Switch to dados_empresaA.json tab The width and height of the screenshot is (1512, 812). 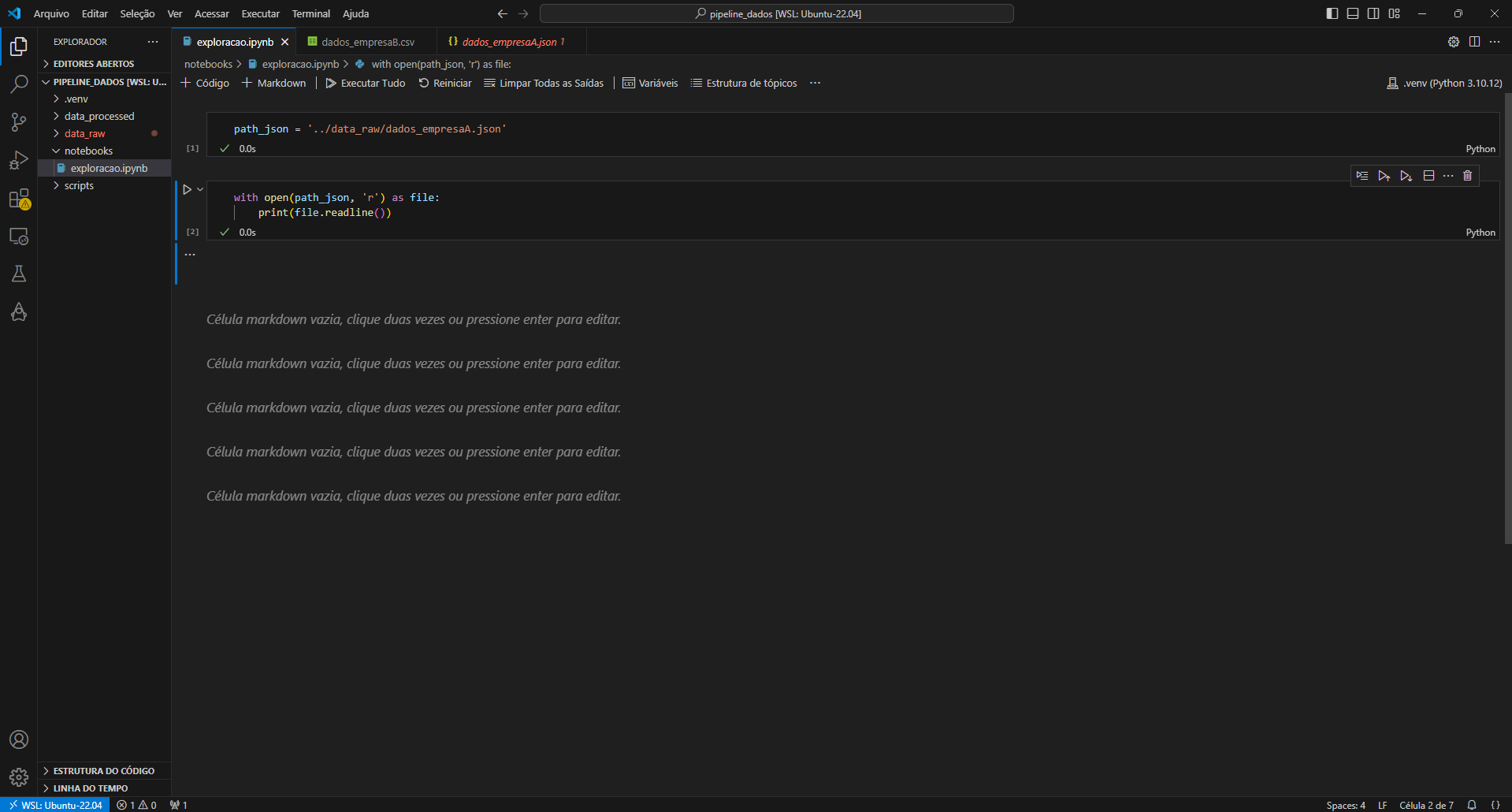(512, 42)
